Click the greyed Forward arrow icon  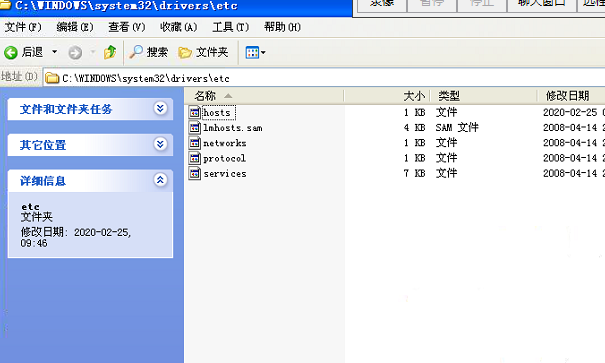click(x=75, y=52)
